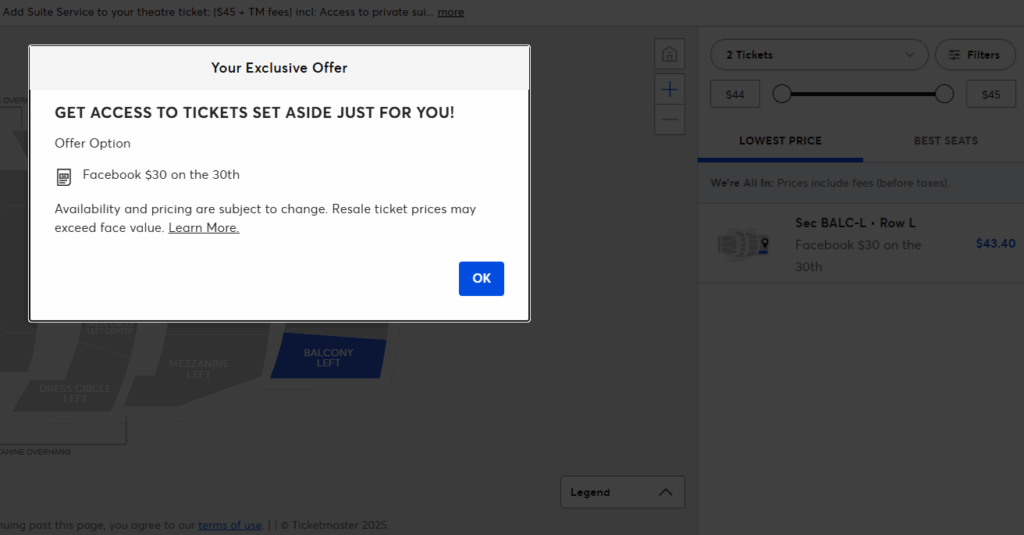Click the home icon to reset map view
This screenshot has height=535, width=1024.
pyautogui.click(x=669, y=54)
